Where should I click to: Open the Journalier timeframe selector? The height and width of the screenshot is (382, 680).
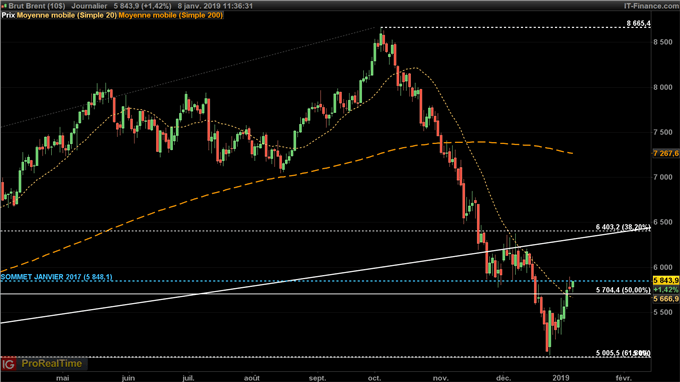click(x=89, y=6)
